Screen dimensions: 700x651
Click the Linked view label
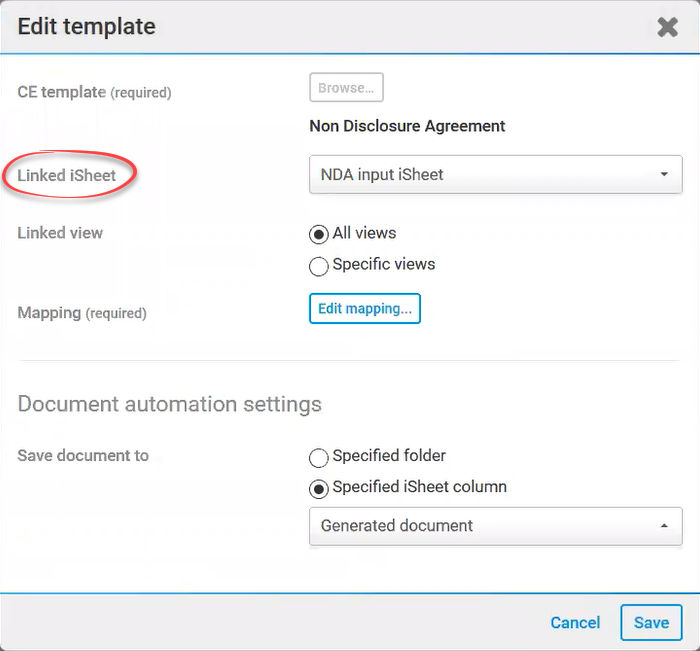[60, 233]
